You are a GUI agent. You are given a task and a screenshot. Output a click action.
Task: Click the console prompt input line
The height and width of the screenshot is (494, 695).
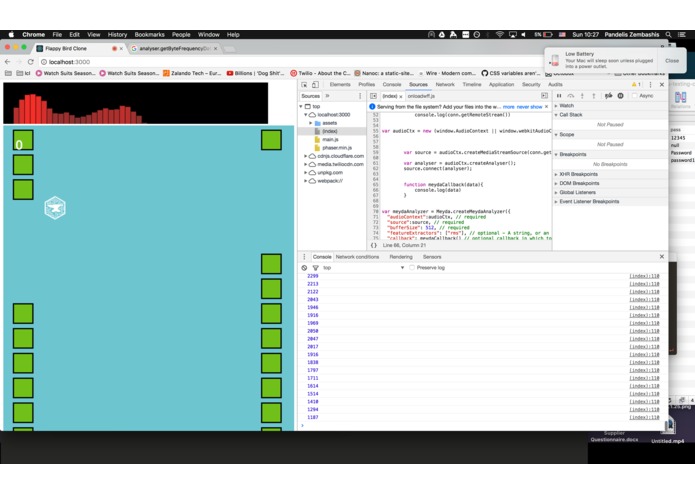pyautogui.click(x=483, y=426)
